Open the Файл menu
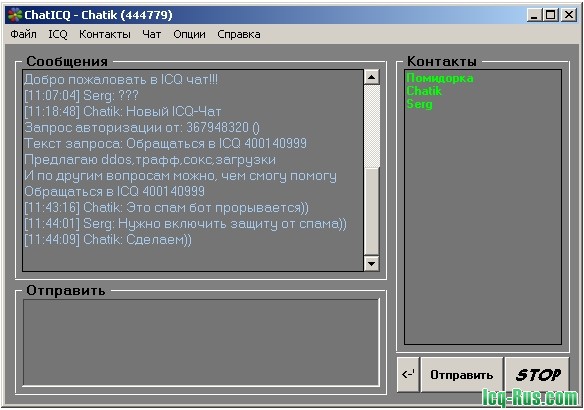The height and width of the screenshot is (410, 584). pos(23,34)
